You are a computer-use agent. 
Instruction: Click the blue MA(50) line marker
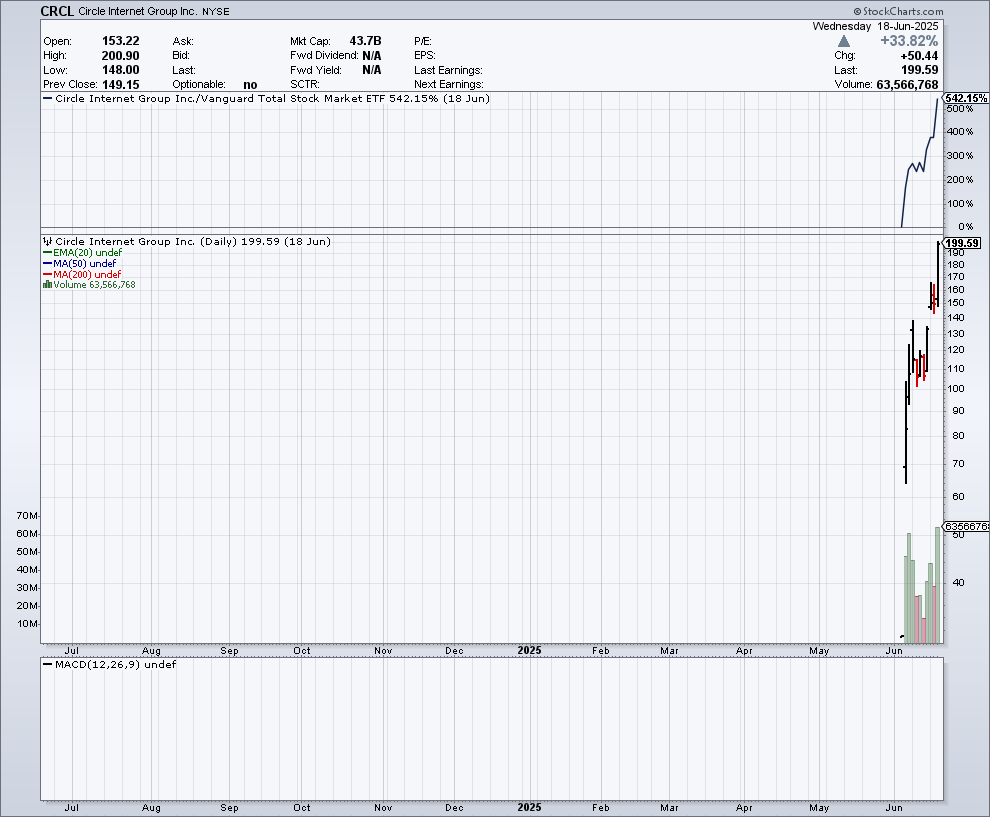tap(47, 263)
